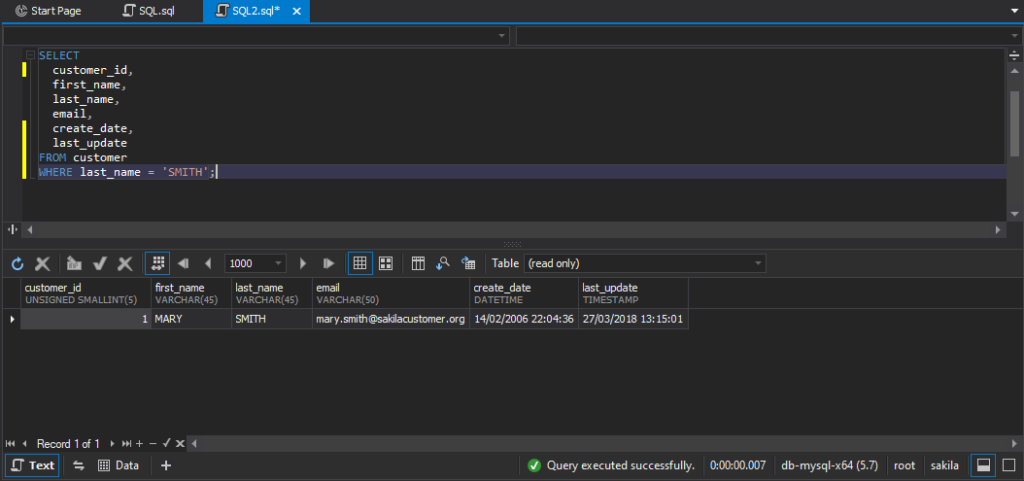Viewport: 1024px width, 481px height.
Task: Select 14/02/2006 22:04:36 cell
Action: (524, 319)
